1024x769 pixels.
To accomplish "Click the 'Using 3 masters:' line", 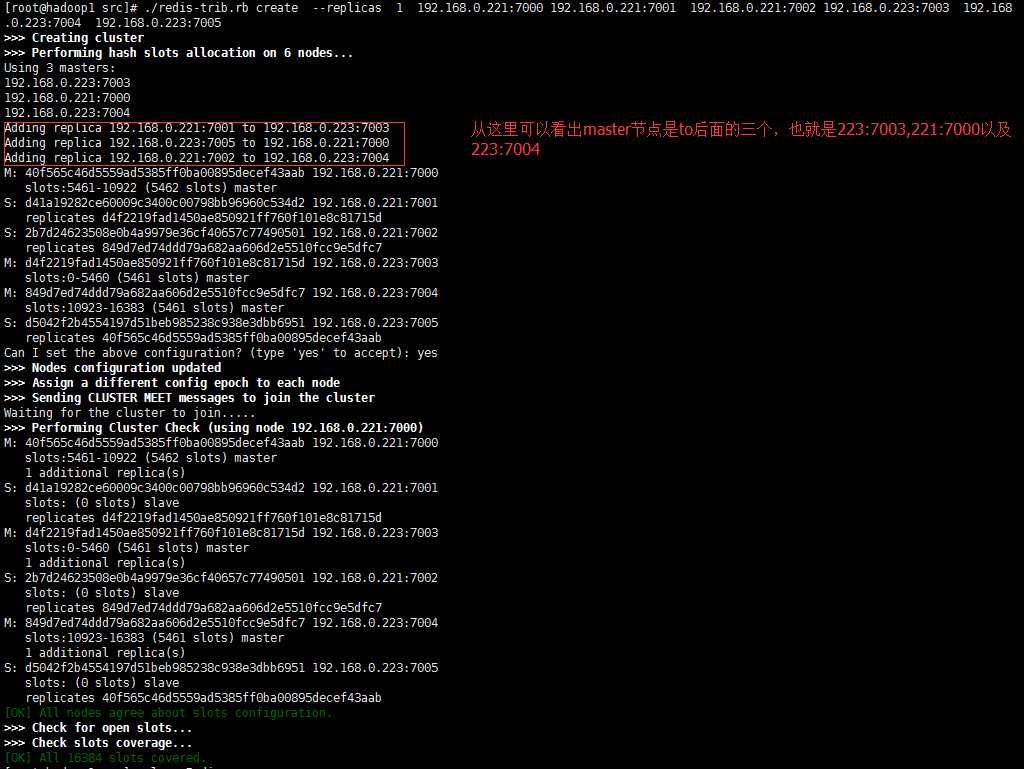I will point(59,68).
